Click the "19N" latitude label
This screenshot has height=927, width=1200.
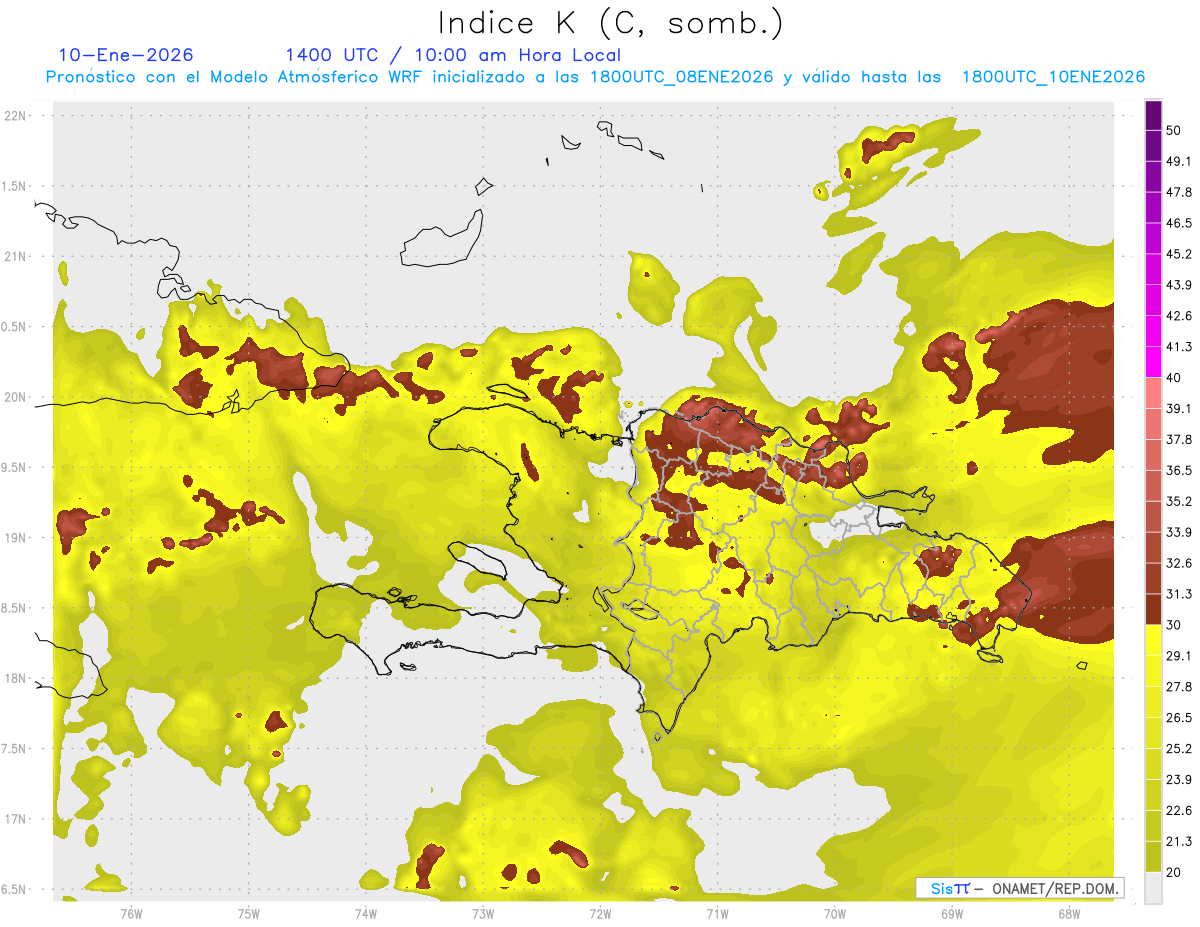tap(16, 538)
